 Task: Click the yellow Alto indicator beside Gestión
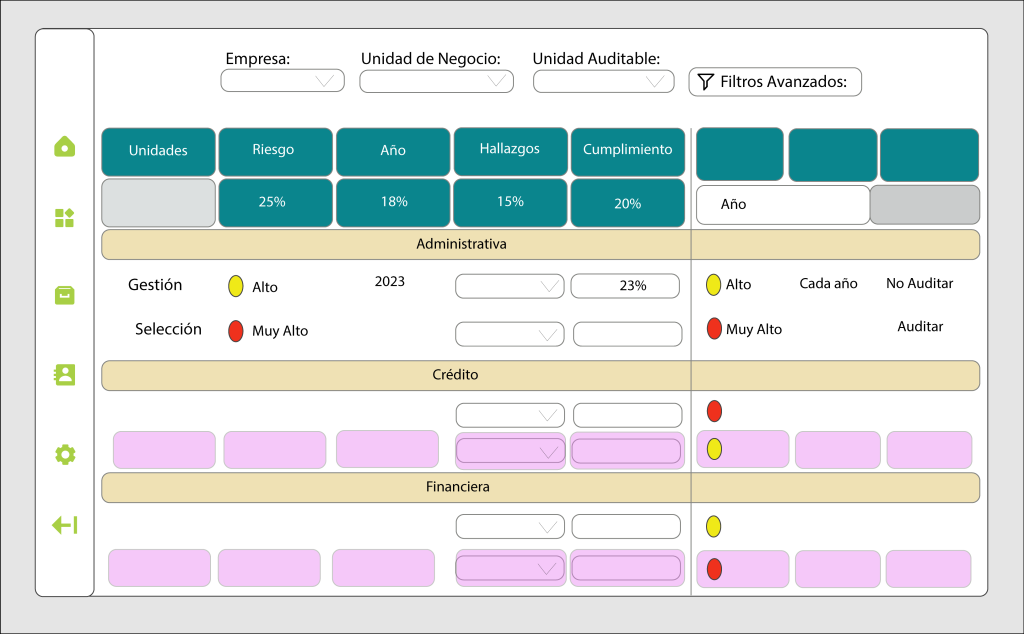click(x=236, y=286)
